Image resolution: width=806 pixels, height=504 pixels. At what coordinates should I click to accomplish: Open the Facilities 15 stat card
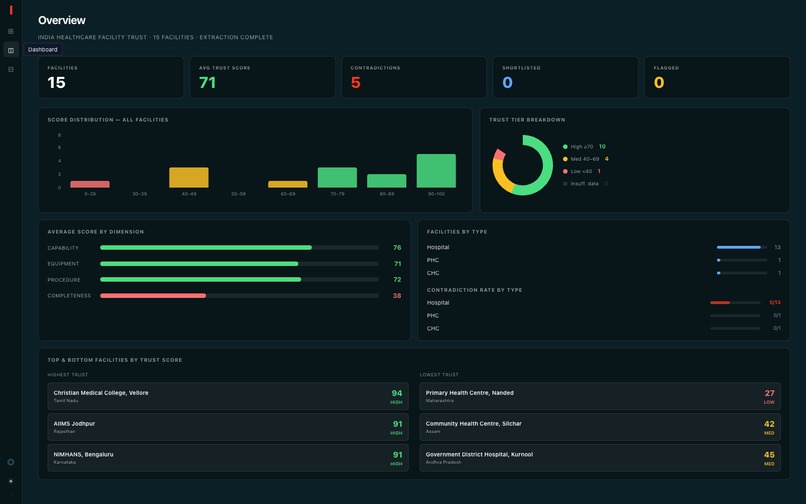click(x=111, y=78)
